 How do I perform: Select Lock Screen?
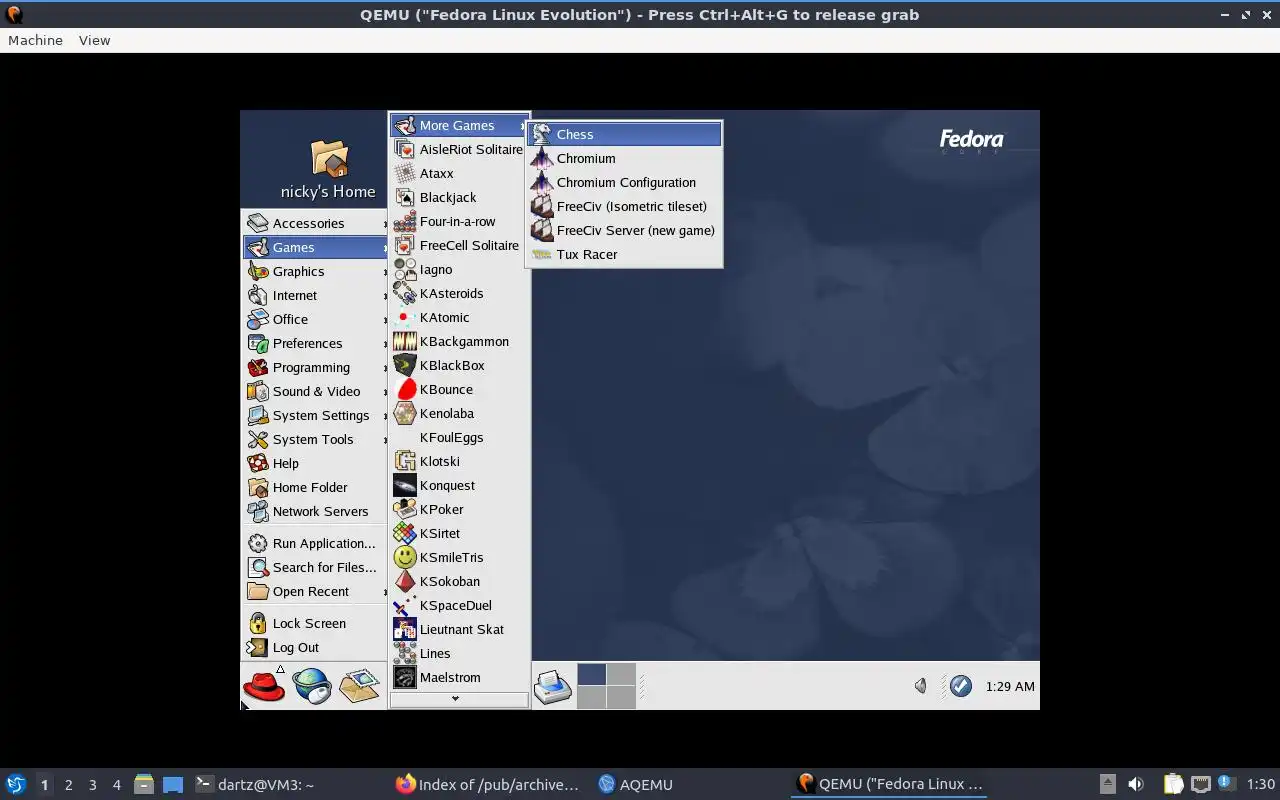pos(315,623)
